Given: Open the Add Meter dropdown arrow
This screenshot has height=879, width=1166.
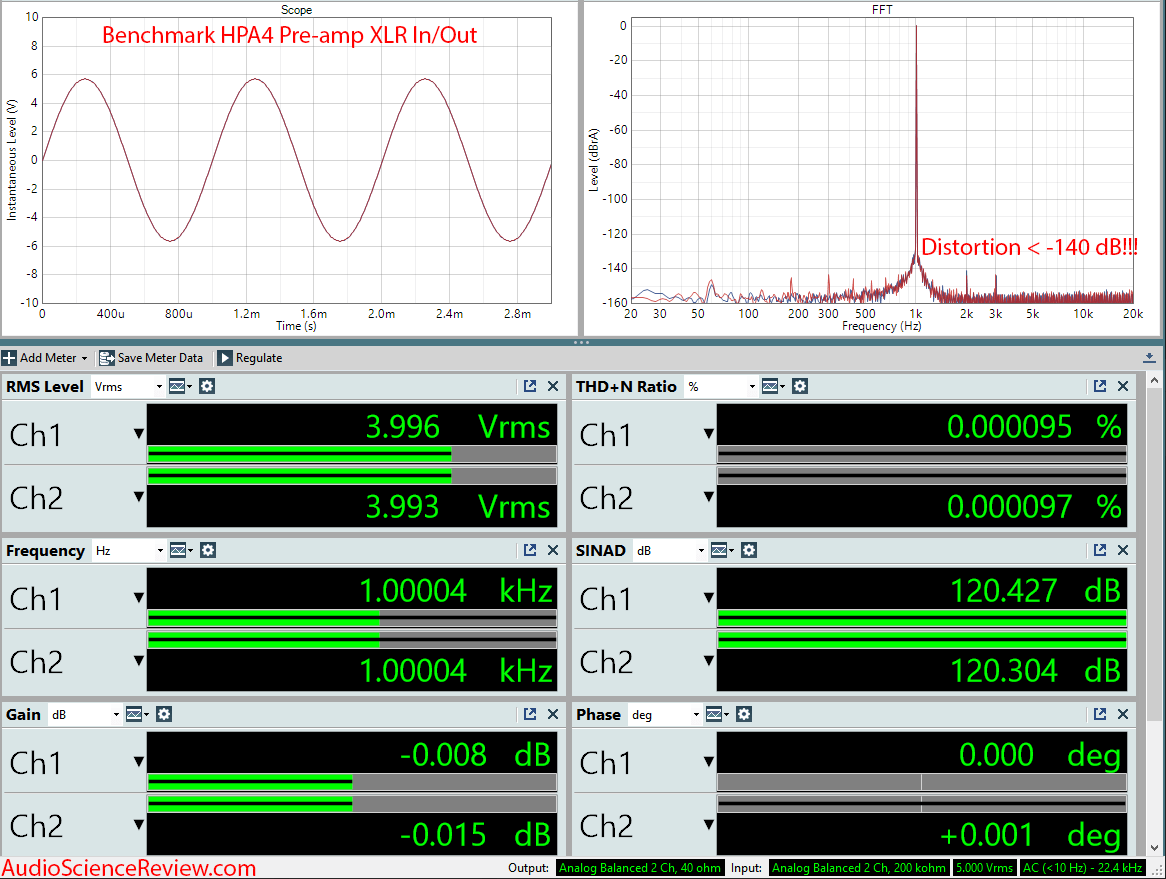Looking at the screenshot, I should pos(84,358).
